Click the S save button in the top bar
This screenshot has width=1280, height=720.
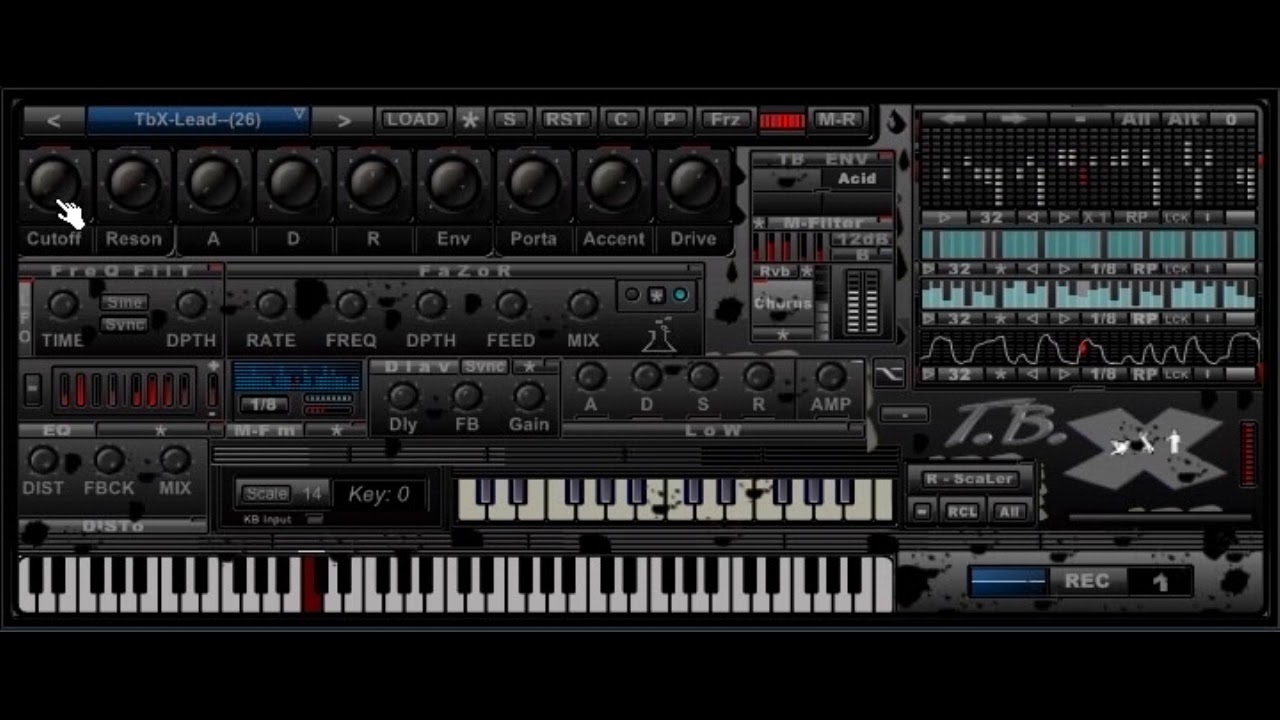click(x=510, y=119)
